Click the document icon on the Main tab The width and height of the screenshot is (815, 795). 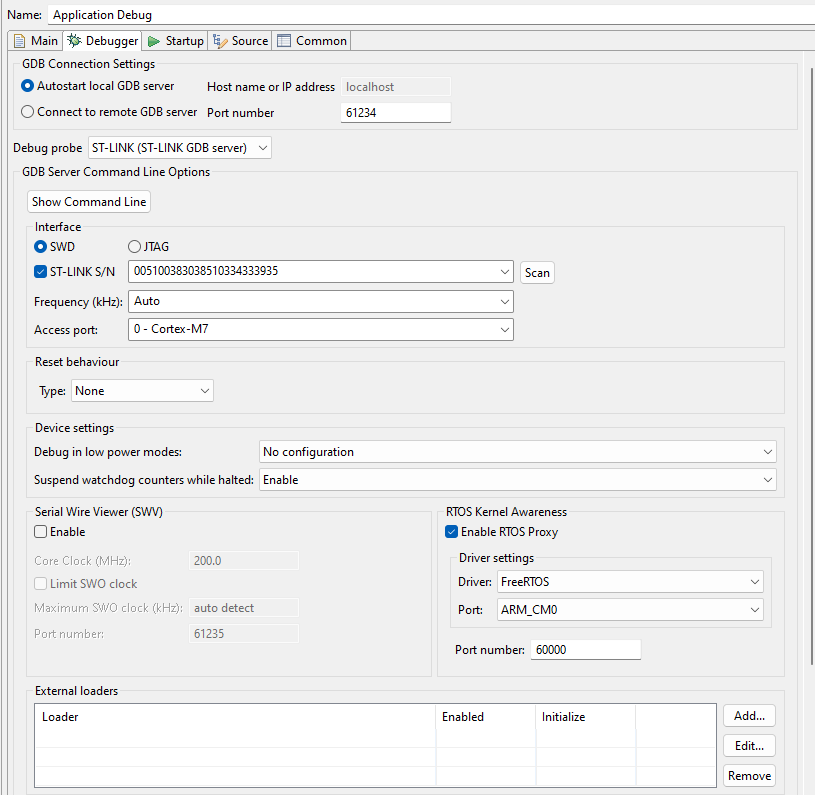click(x=17, y=40)
